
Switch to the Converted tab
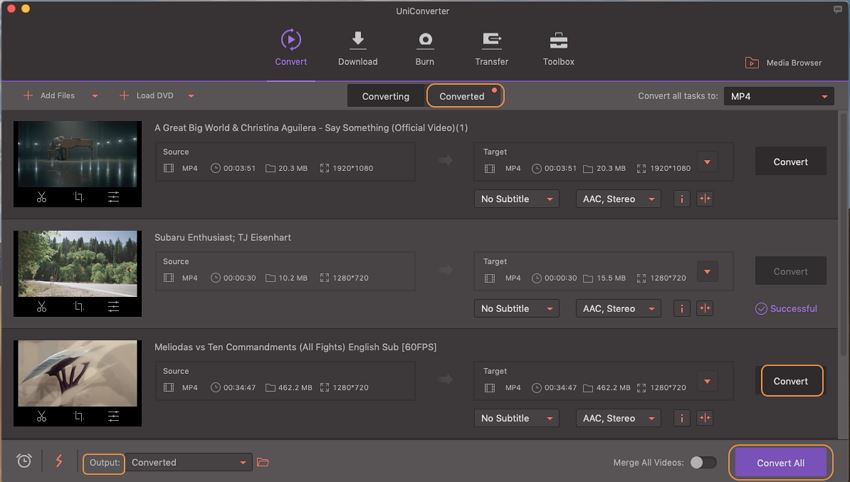tap(463, 96)
